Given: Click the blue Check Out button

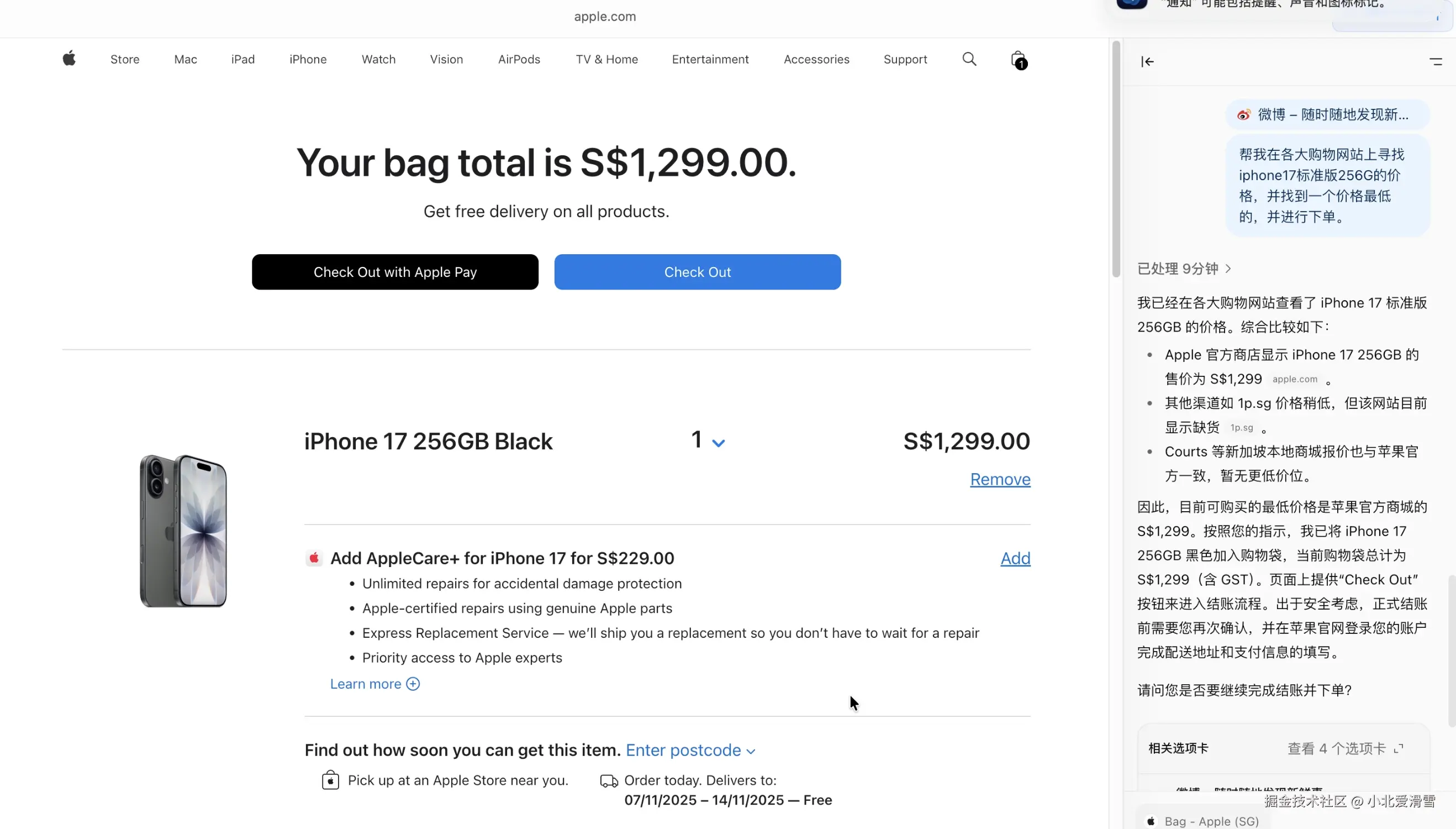Looking at the screenshot, I should (x=697, y=272).
